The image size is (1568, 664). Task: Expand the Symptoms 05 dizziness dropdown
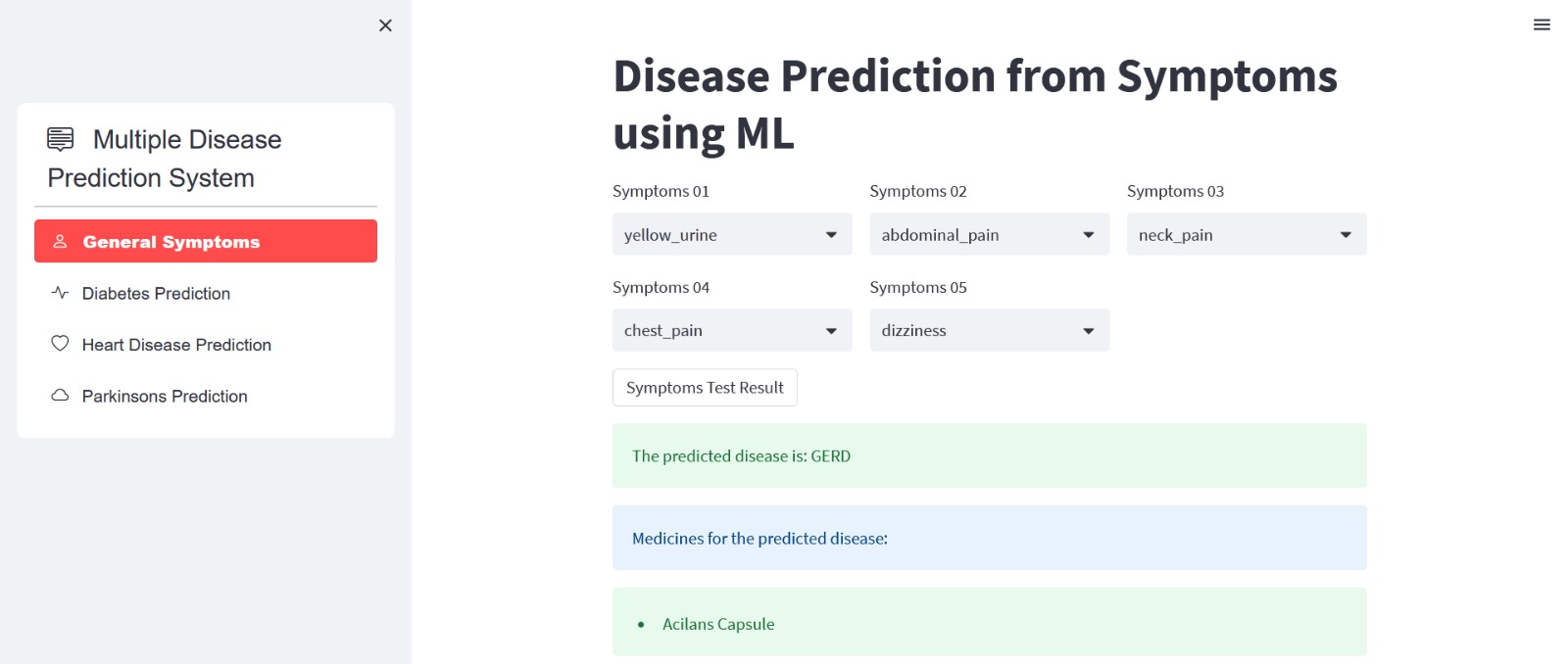point(989,331)
